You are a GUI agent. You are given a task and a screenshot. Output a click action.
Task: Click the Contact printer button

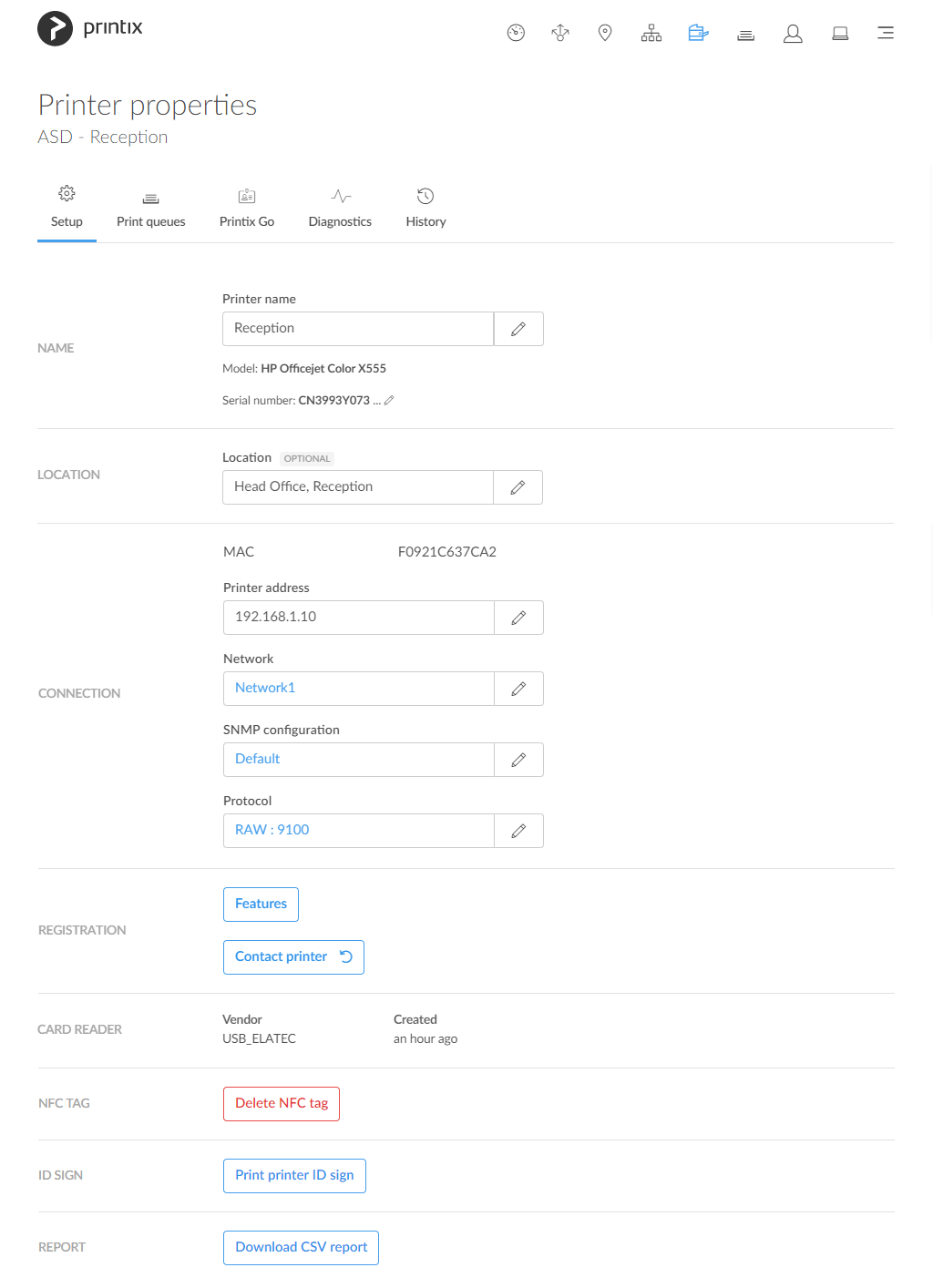pyautogui.click(x=293, y=957)
